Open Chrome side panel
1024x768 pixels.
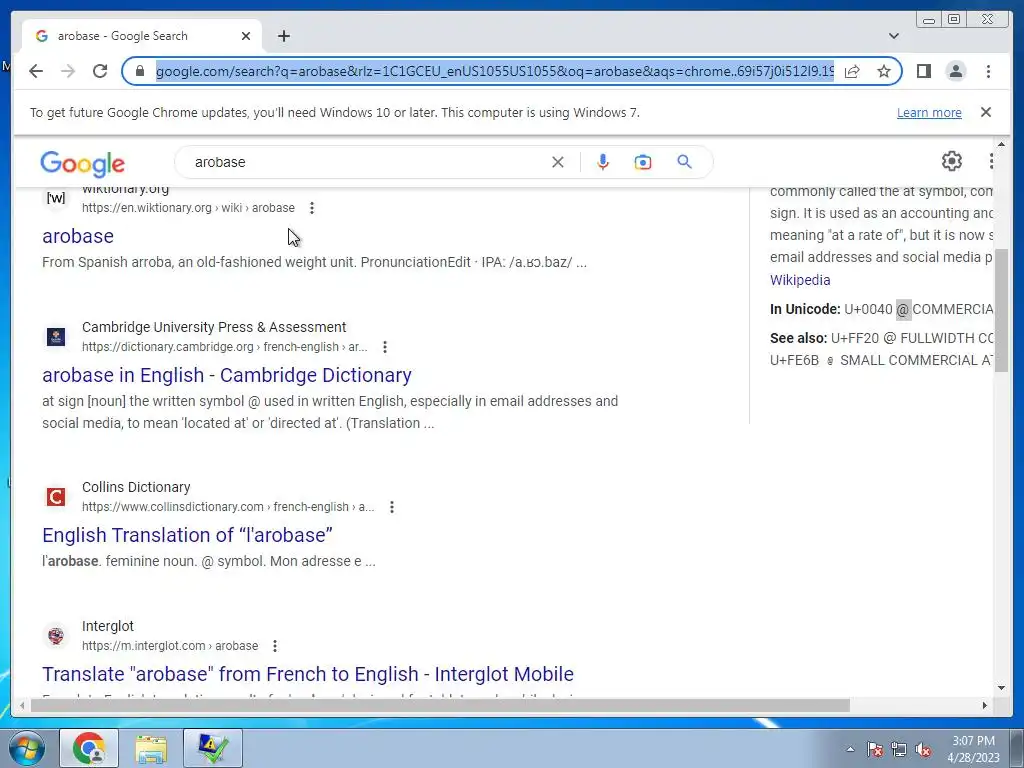coord(923,71)
